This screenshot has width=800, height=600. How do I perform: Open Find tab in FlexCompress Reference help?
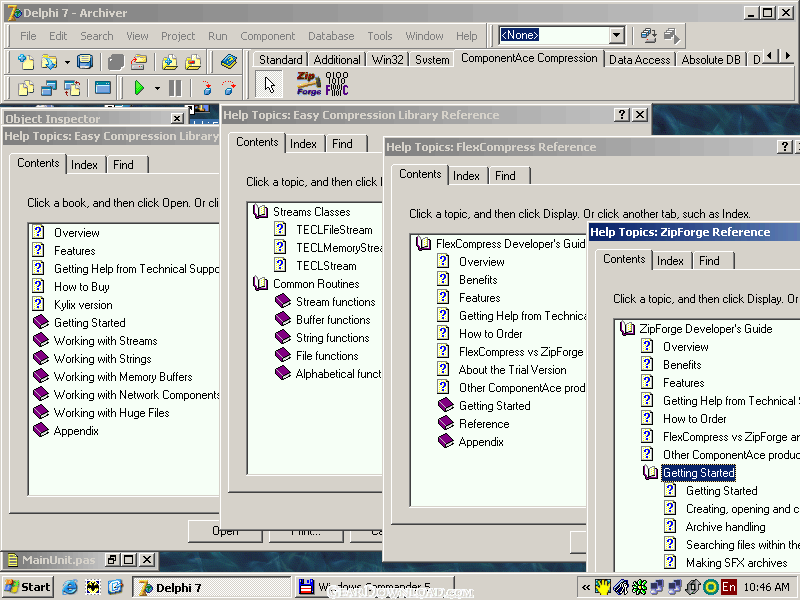pyautogui.click(x=505, y=176)
